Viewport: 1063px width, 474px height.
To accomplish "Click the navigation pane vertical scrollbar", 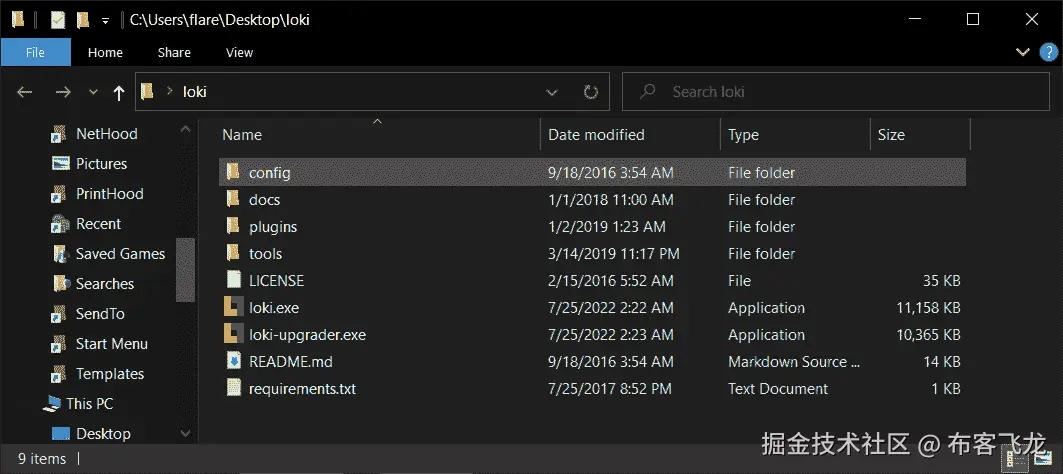I will pos(185,270).
